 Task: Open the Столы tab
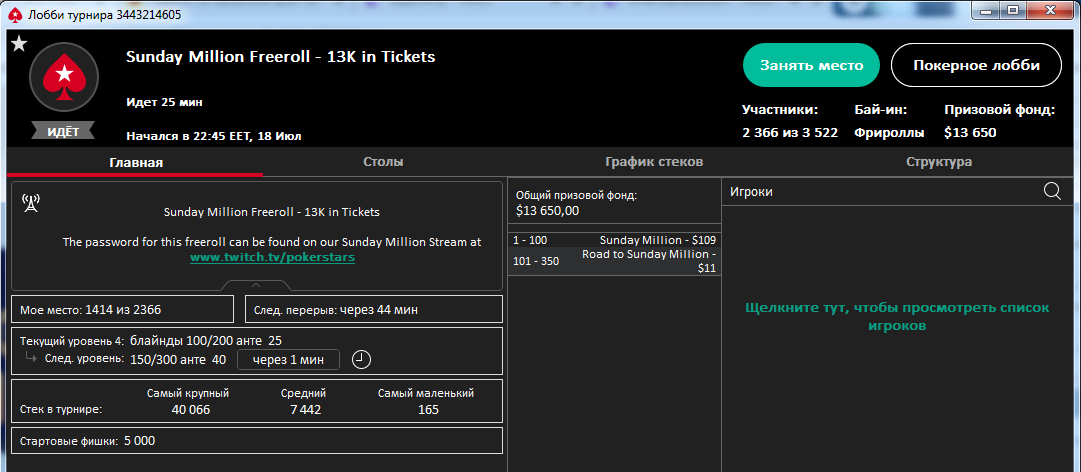(383, 162)
